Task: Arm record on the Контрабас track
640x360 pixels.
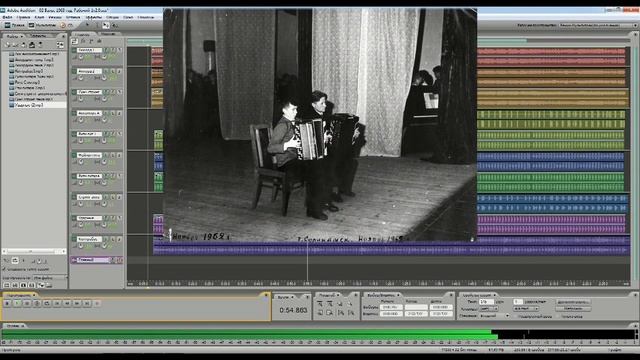Action: pyautogui.click(x=120, y=239)
